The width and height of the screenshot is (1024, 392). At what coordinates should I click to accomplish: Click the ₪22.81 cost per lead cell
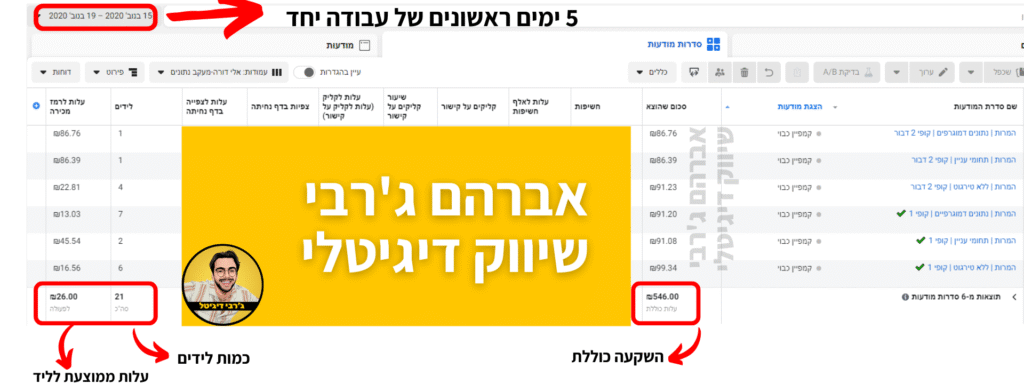point(68,187)
